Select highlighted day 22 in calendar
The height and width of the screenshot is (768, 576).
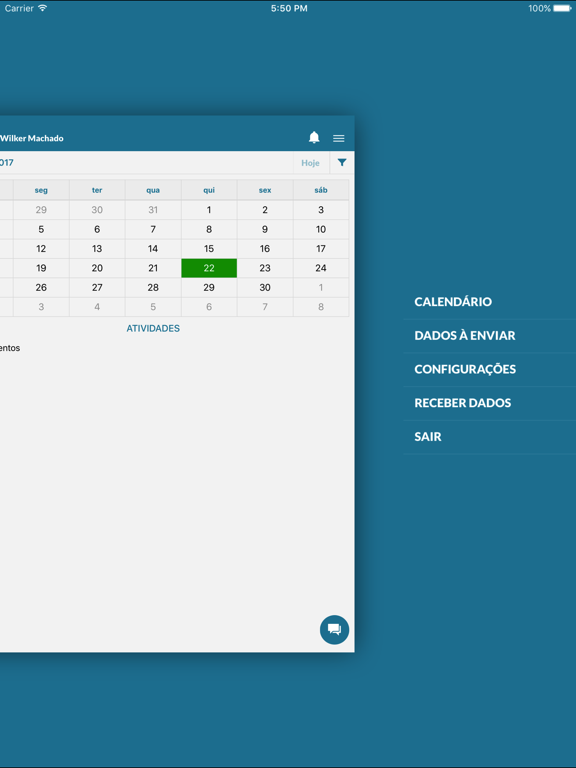(x=209, y=268)
